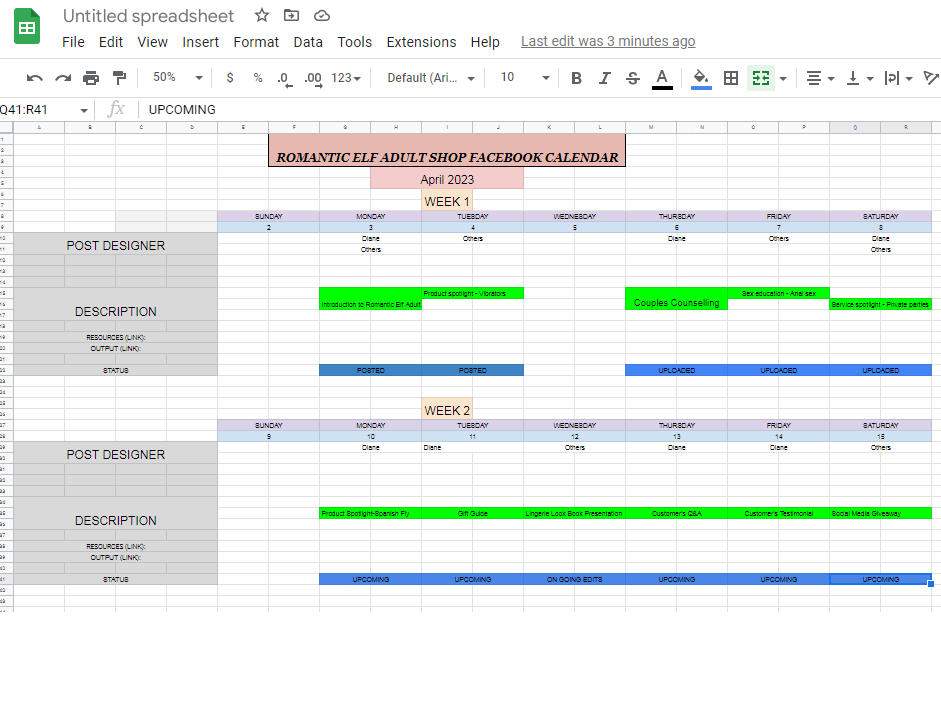Image resolution: width=941 pixels, height=726 pixels.
Task: Increase decimal places
Action: [x=313, y=79]
